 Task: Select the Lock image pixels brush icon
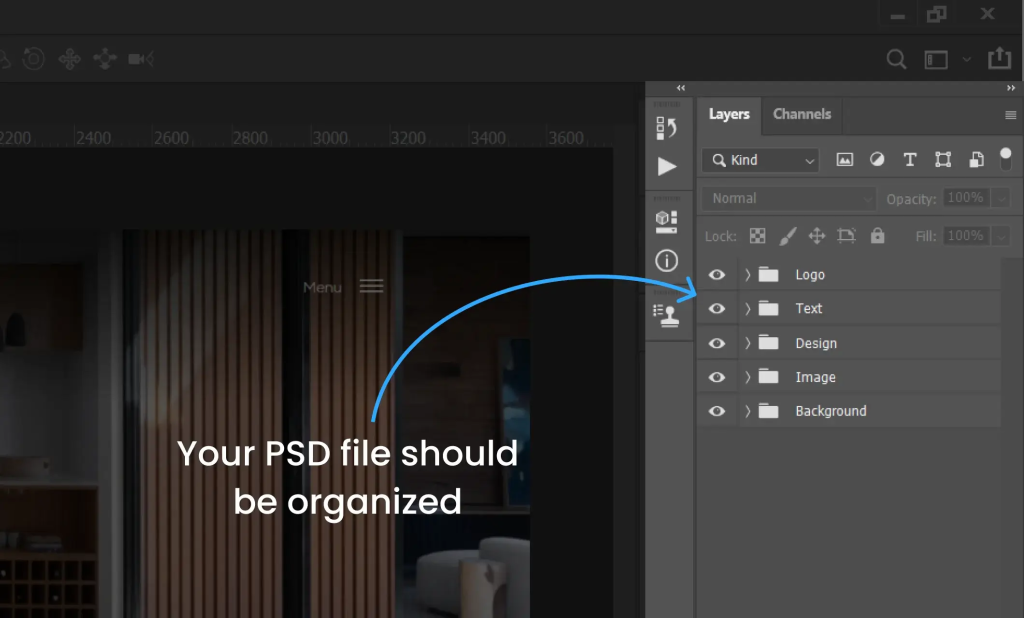(789, 236)
